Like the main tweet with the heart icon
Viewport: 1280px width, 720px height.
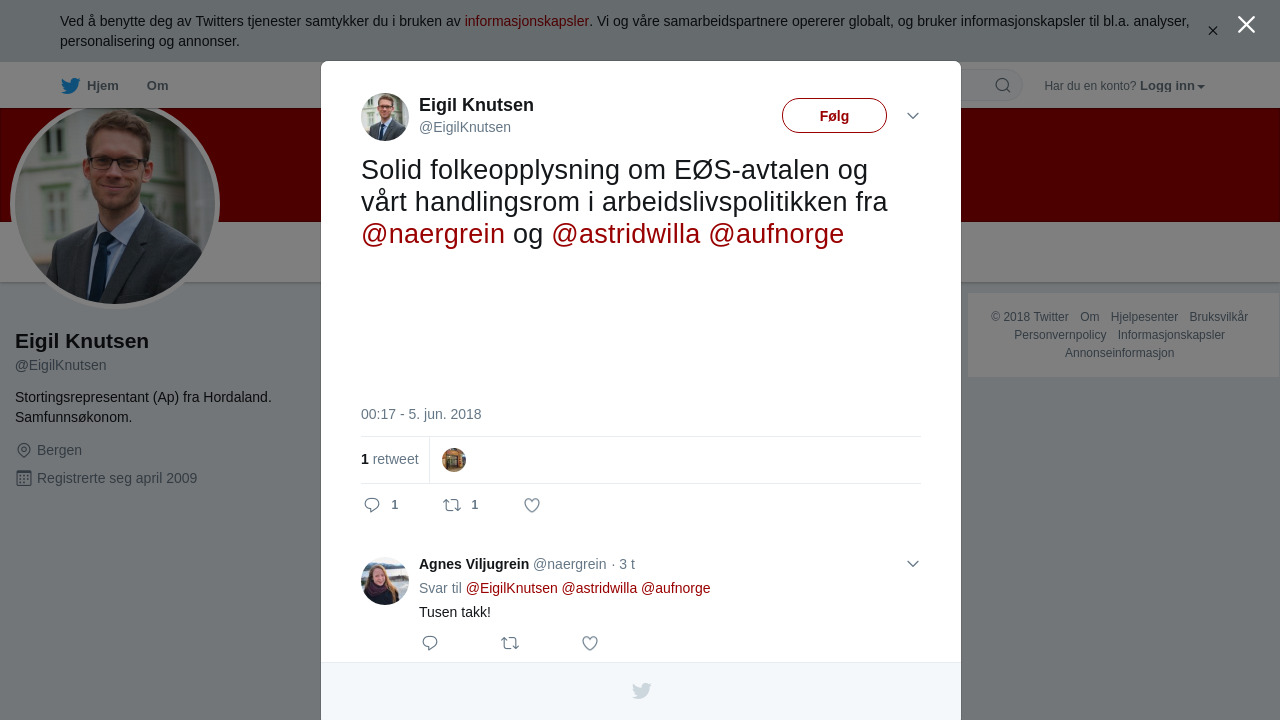532,505
